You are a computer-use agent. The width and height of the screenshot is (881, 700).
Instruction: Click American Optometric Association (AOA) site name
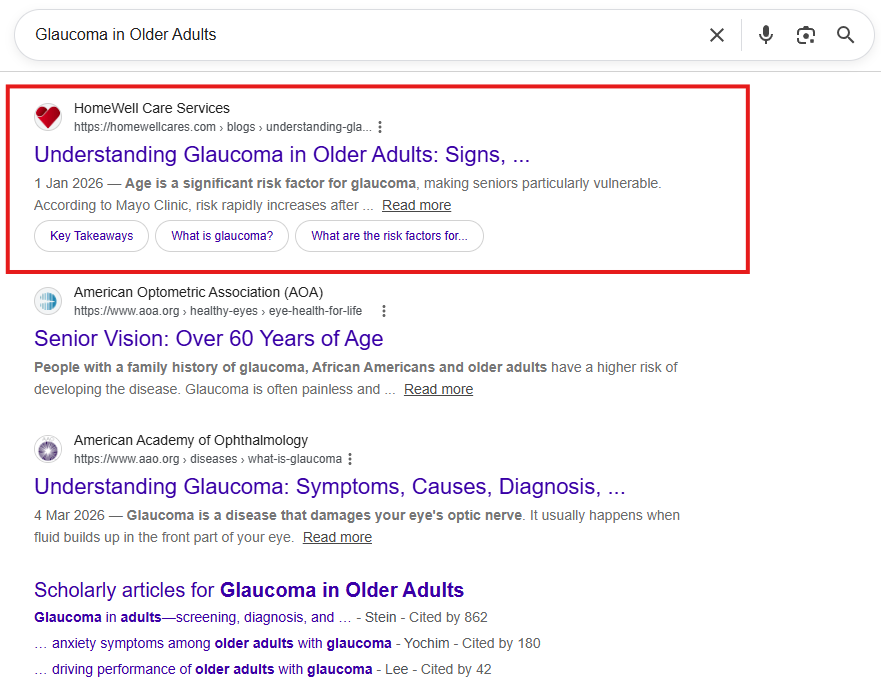[198, 292]
